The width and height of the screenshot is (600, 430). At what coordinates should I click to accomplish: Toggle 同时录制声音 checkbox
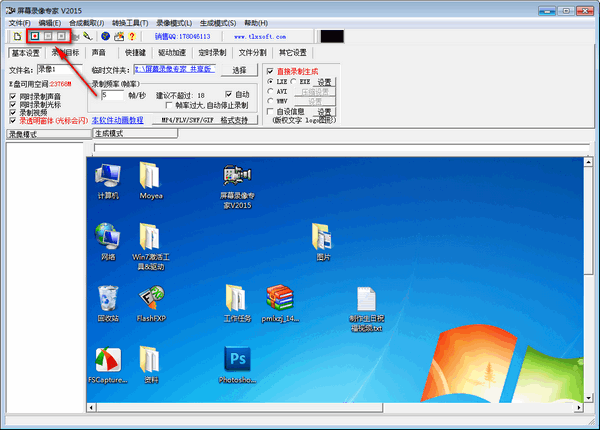pyautogui.click(x=13, y=96)
